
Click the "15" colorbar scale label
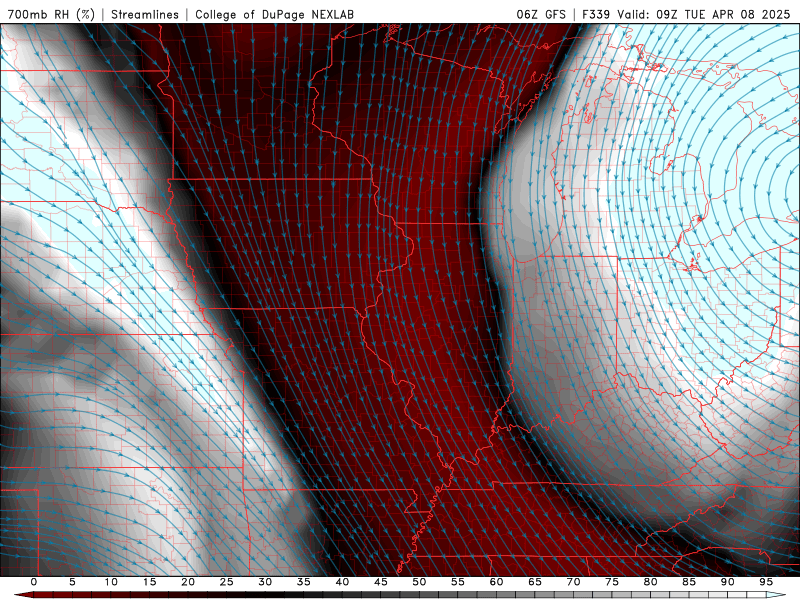[149, 582]
